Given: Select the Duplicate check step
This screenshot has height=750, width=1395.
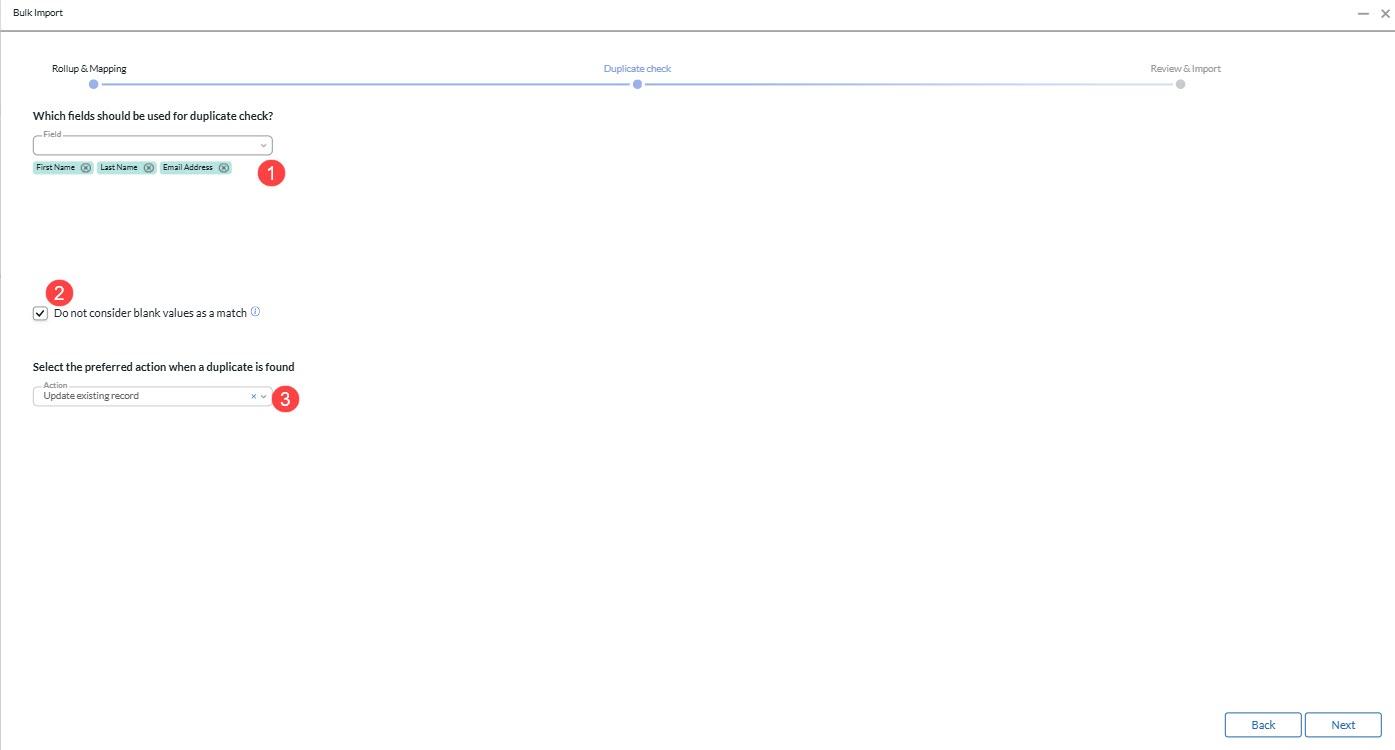Looking at the screenshot, I should coord(637,69).
